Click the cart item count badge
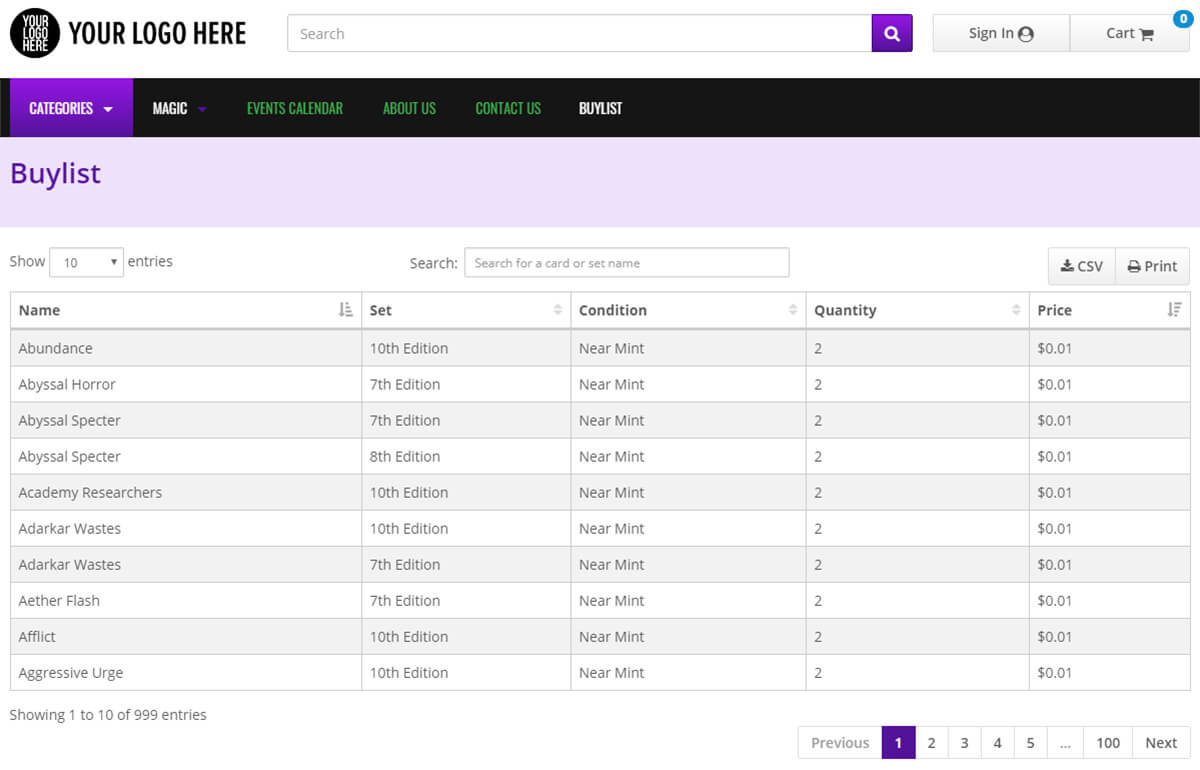The image size is (1200, 770). [1183, 18]
